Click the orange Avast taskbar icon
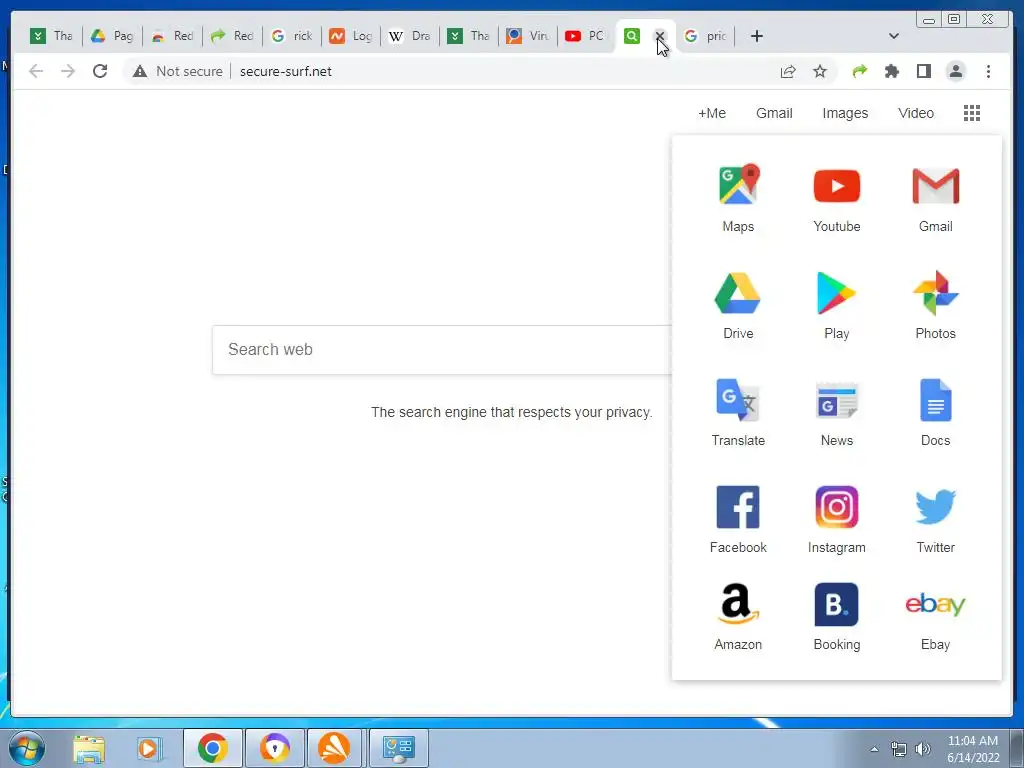Image resolution: width=1024 pixels, height=768 pixels. click(x=334, y=748)
